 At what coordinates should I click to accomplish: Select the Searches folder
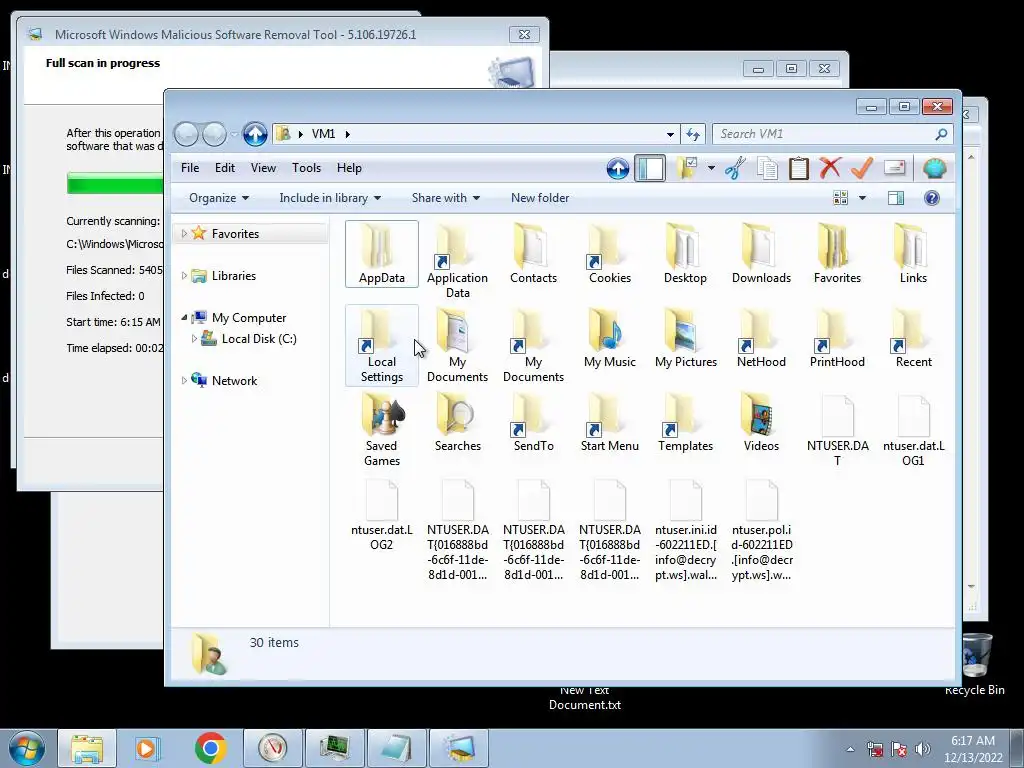click(457, 423)
